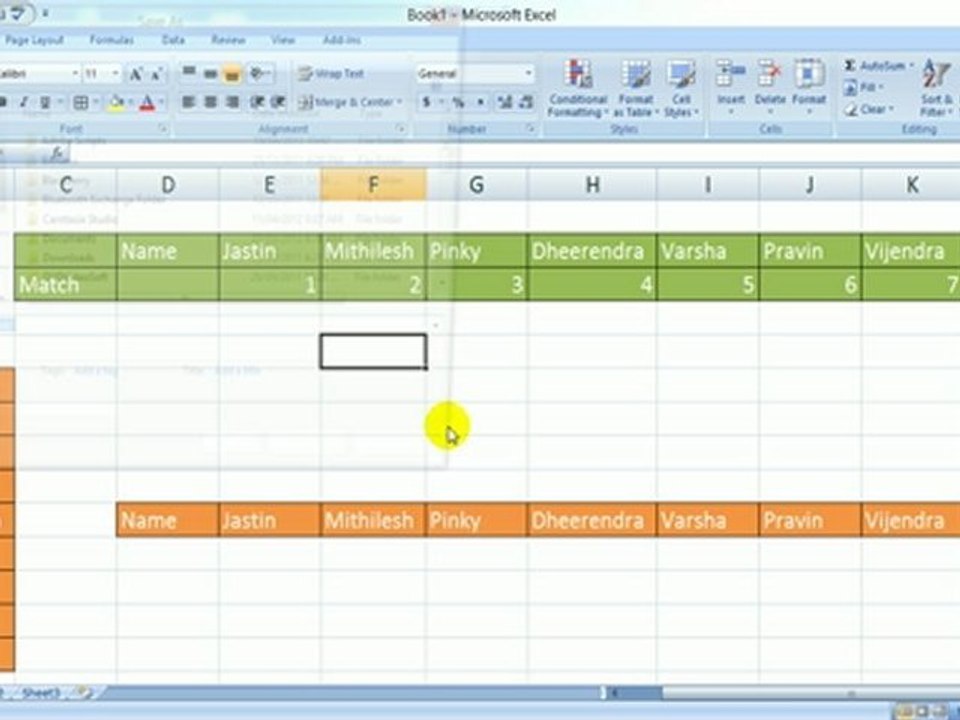Click the Insert Worksheet tab icon
This screenshot has height=720, width=960.
(84, 692)
